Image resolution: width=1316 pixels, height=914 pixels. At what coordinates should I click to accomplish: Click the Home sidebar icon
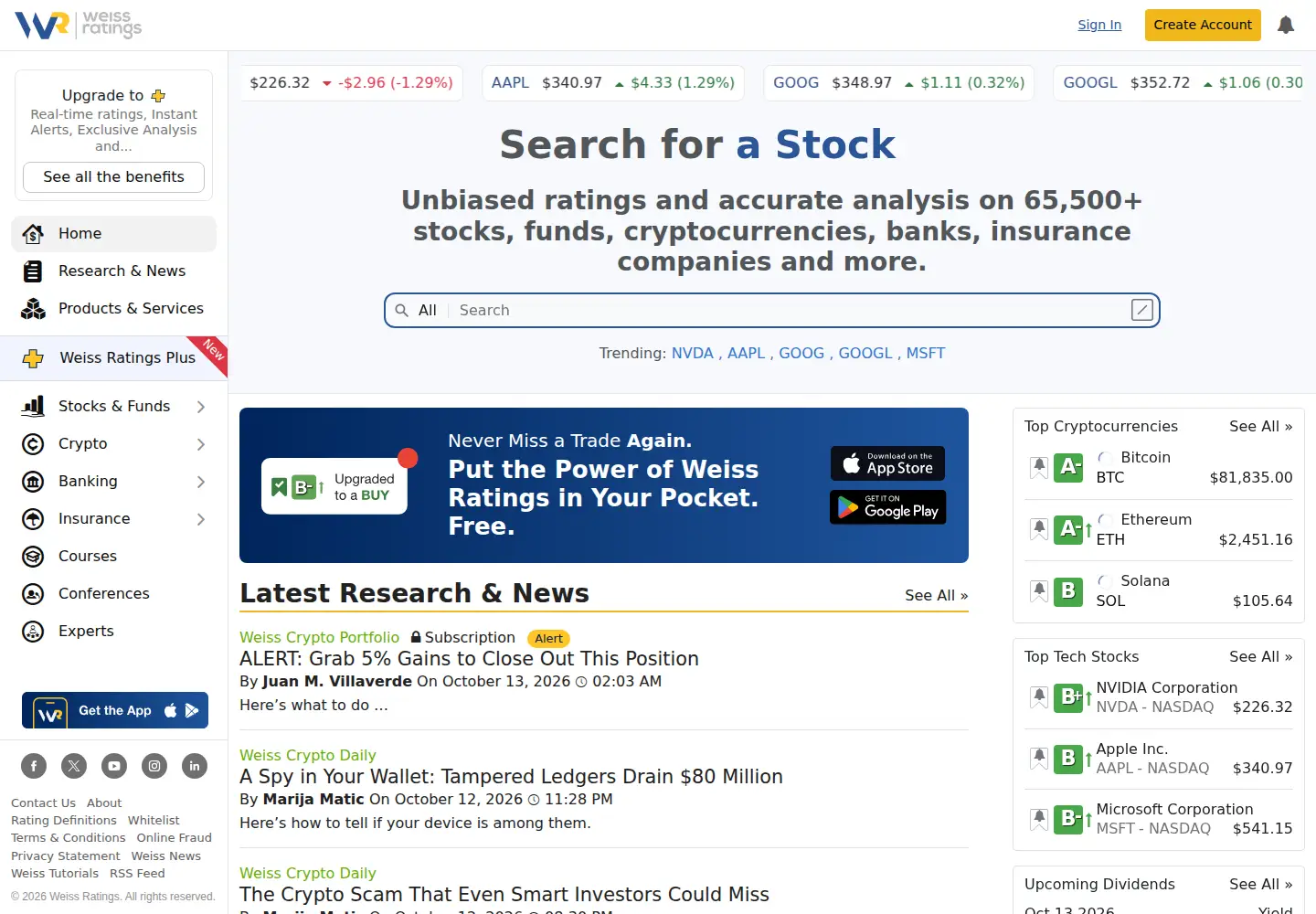pyautogui.click(x=33, y=234)
